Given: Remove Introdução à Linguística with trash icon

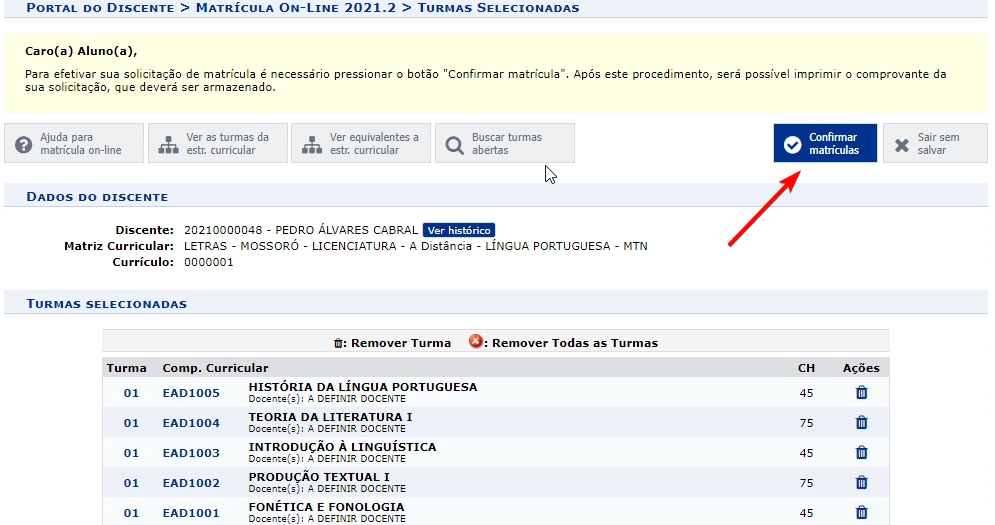Looking at the screenshot, I should pyautogui.click(x=861, y=452).
